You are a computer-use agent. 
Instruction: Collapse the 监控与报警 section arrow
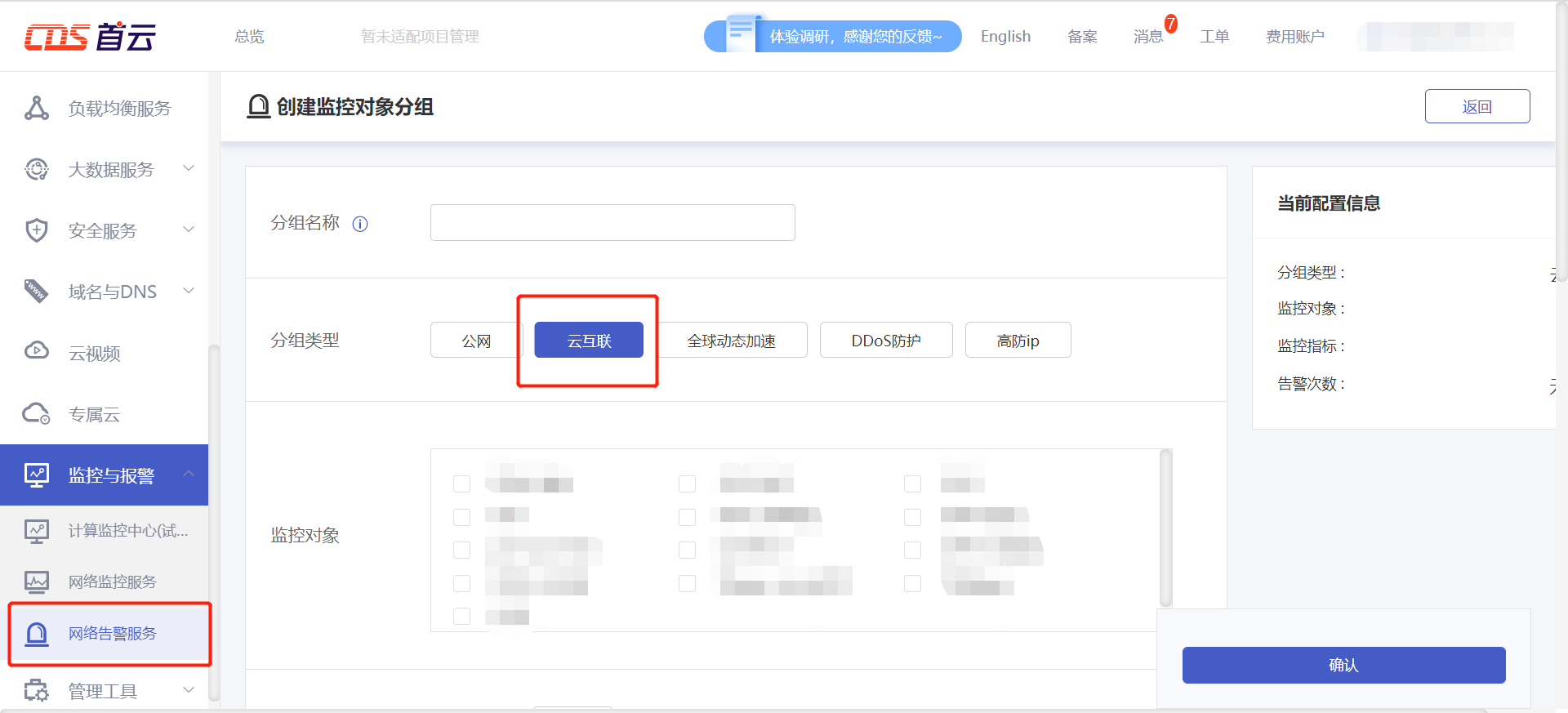coord(189,474)
